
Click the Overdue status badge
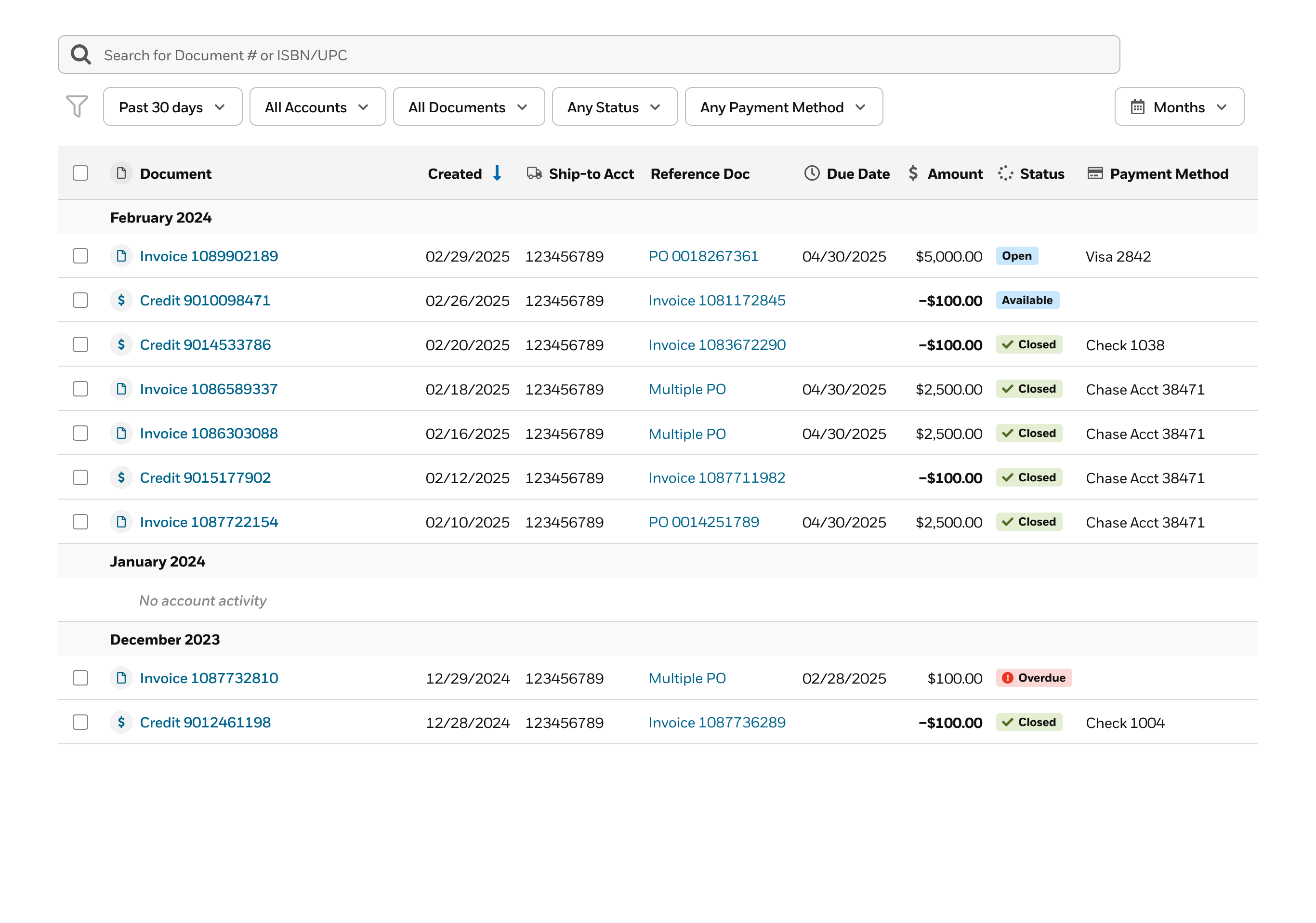pos(1033,678)
